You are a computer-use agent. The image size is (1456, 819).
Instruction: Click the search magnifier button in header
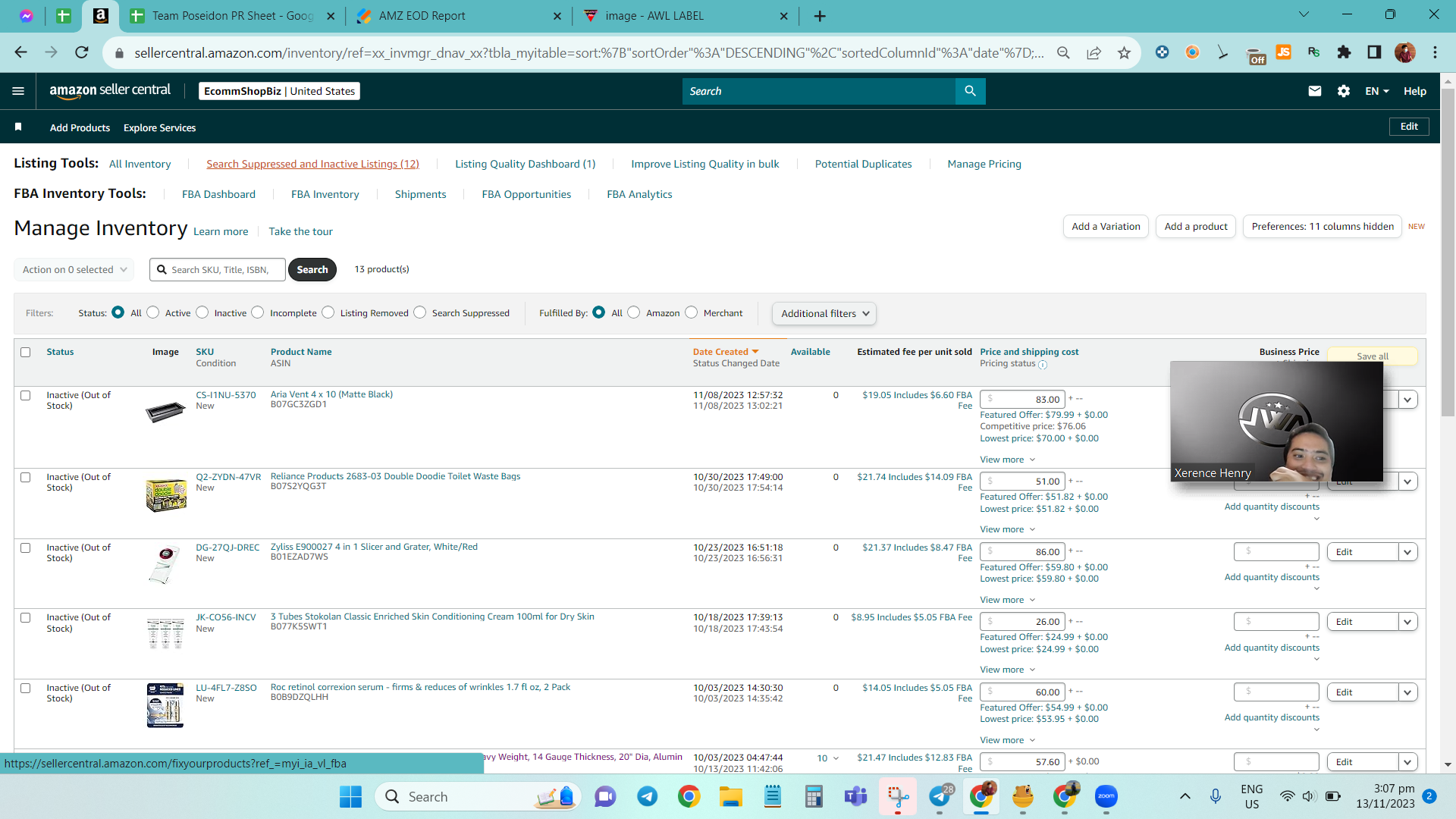click(970, 91)
